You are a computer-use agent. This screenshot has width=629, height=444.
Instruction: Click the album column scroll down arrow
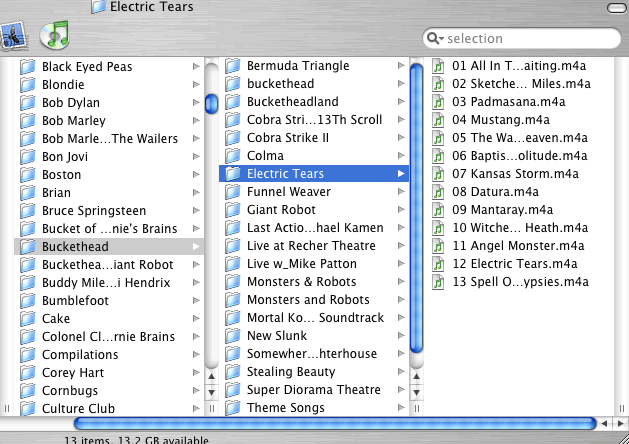[416, 392]
